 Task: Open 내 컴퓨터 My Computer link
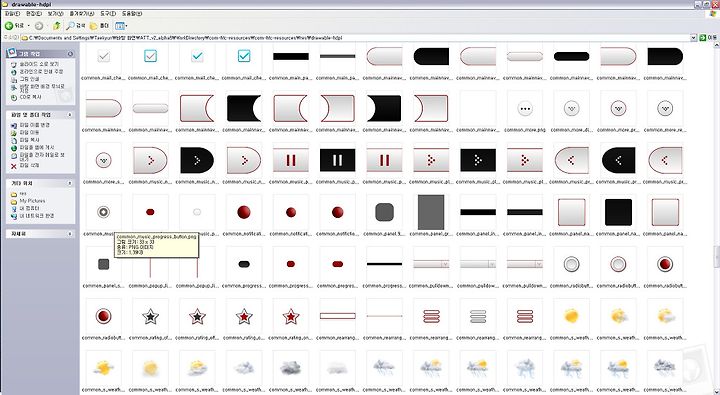pyautogui.click(x=25, y=209)
